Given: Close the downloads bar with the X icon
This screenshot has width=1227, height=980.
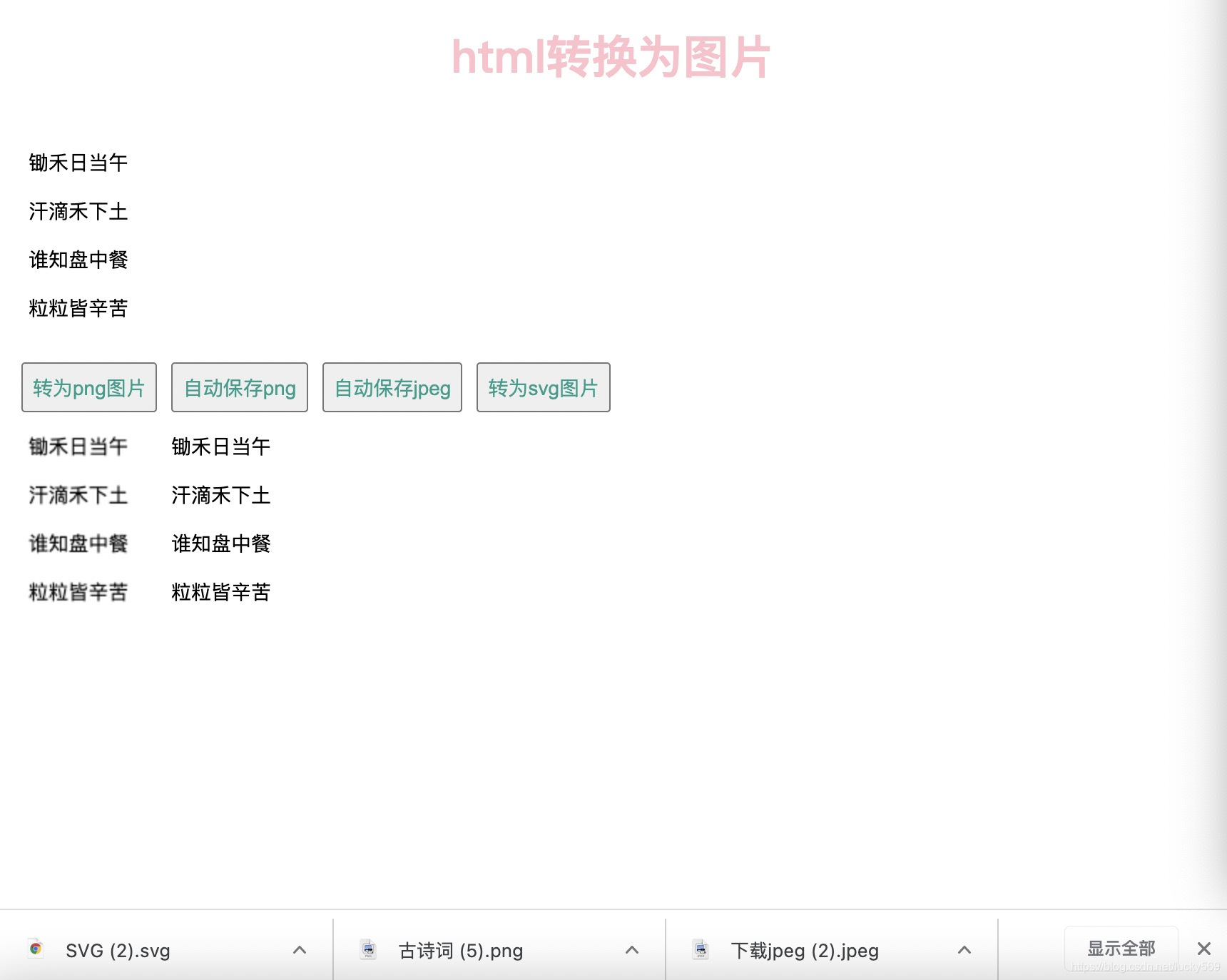Looking at the screenshot, I should (x=1204, y=949).
